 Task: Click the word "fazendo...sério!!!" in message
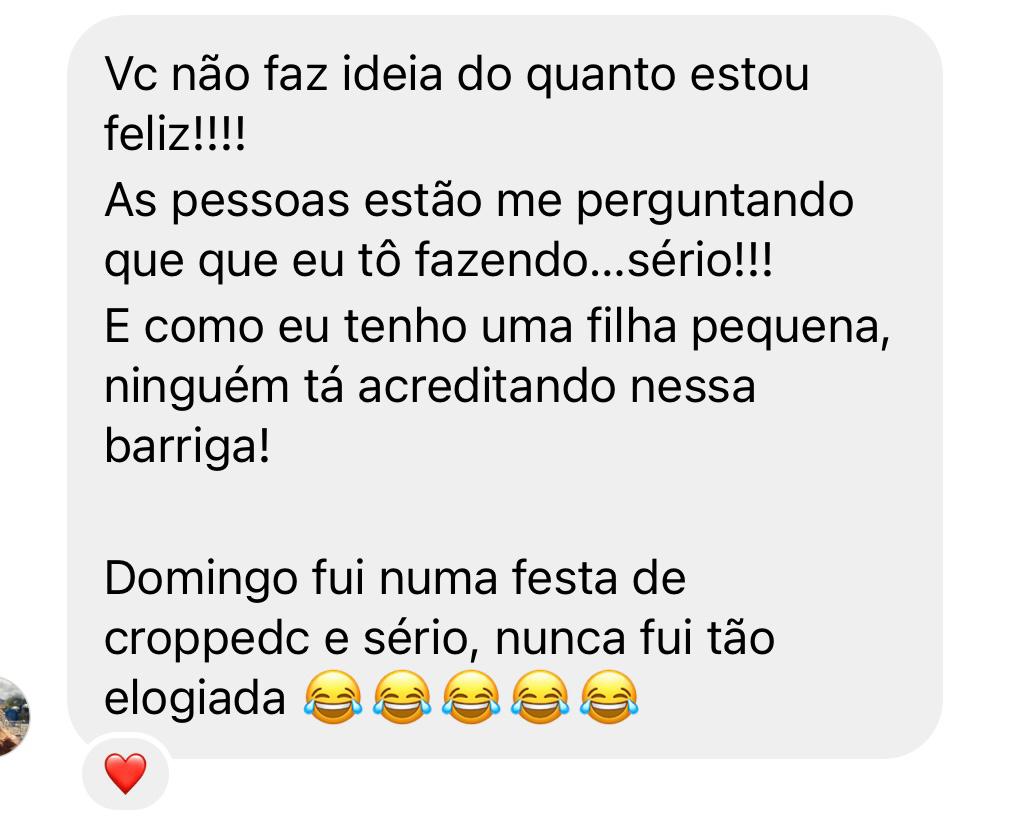click(594, 261)
